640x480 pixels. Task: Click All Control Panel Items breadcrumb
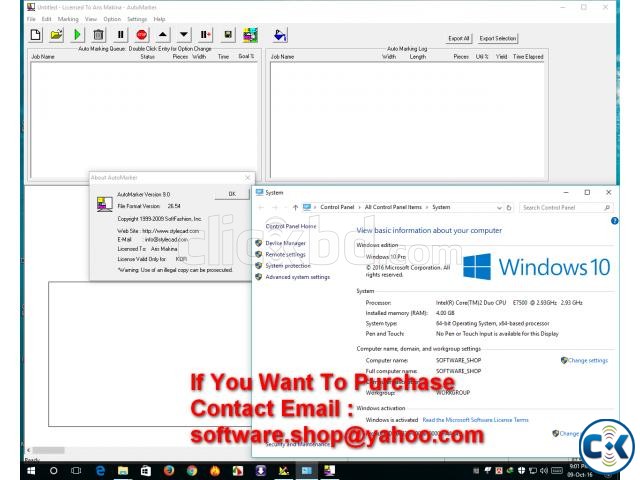[393, 207]
